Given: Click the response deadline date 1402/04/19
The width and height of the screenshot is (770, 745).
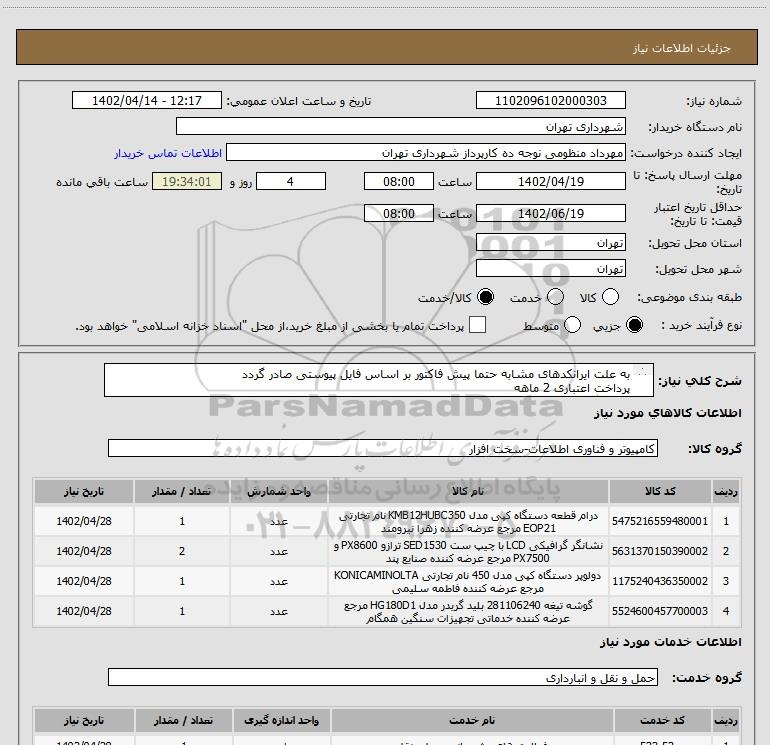Looking at the screenshot, I should [550, 181].
